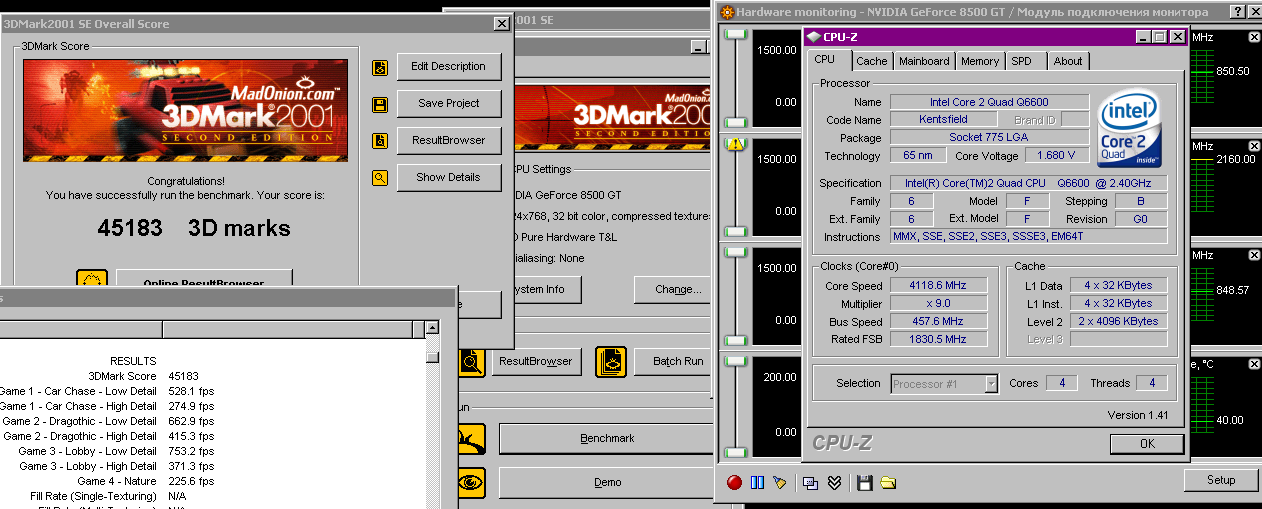The image size is (1262, 509).
Task: Click OK in the CPU-Z window
Action: coord(1147,443)
